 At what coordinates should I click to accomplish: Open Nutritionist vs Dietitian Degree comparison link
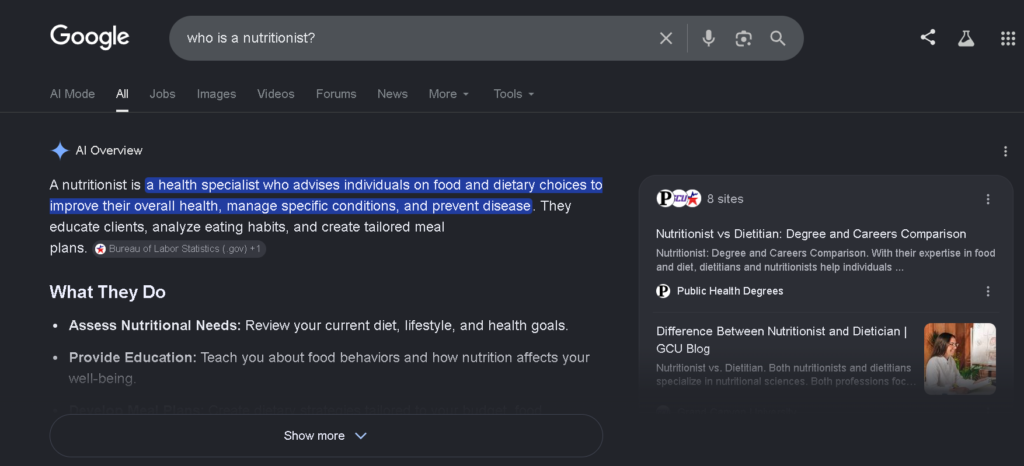811,234
